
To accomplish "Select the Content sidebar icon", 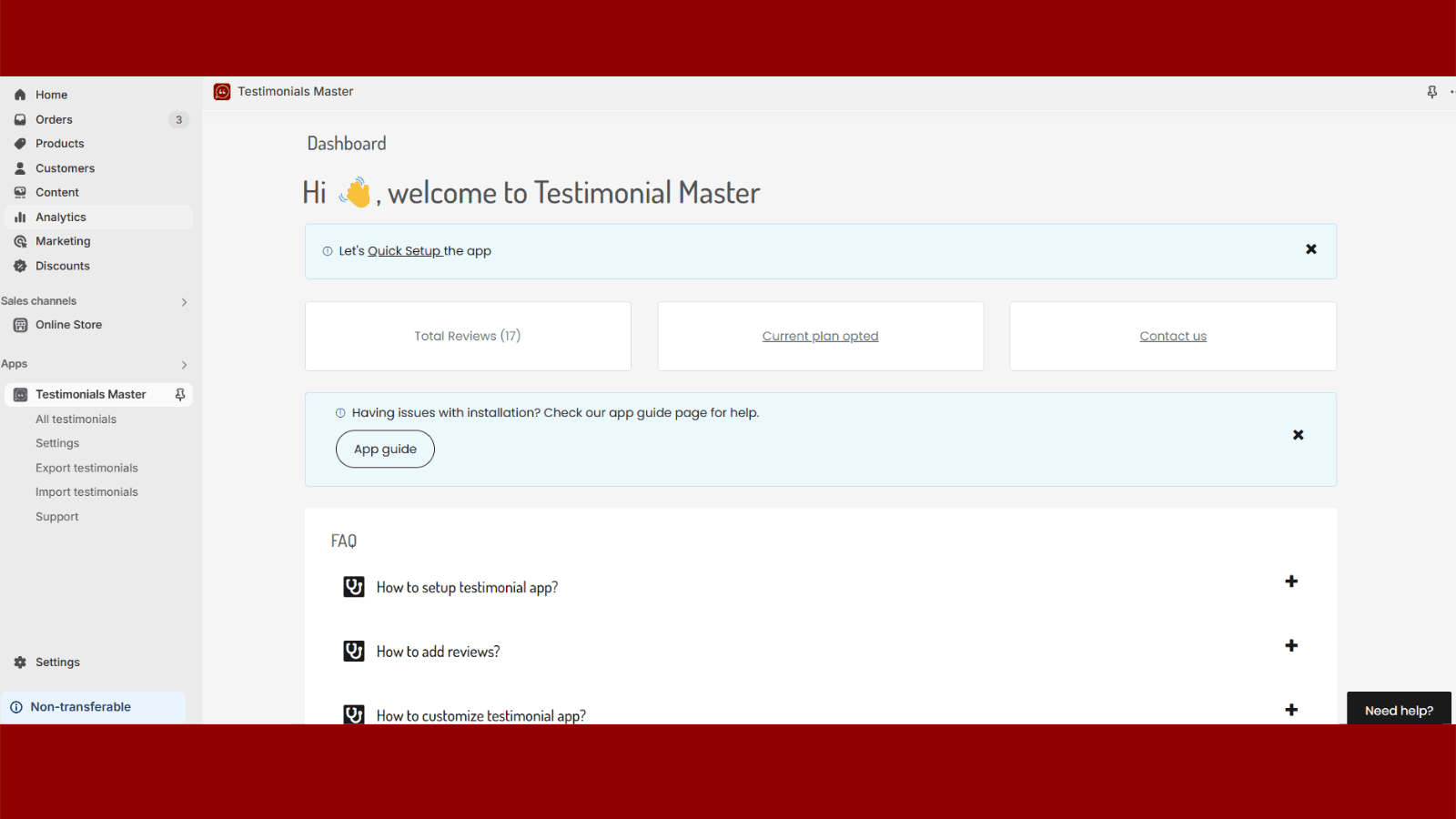I will tap(20, 192).
